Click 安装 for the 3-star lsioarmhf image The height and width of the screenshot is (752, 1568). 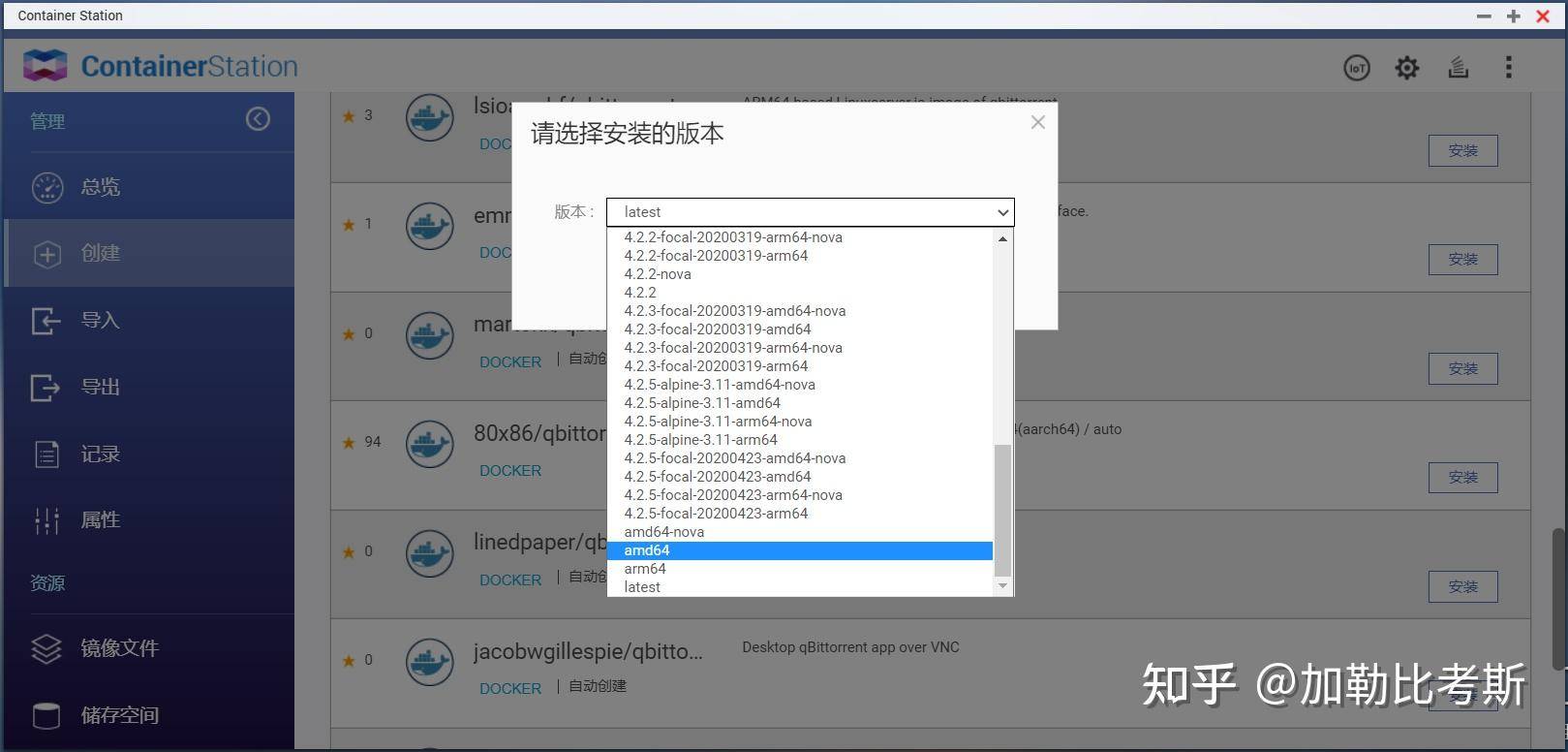(x=1463, y=151)
